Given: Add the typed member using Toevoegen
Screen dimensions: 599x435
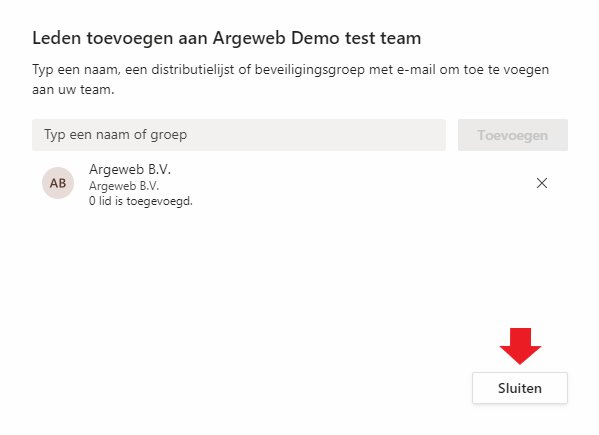Looking at the screenshot, I should [x=513, y=135].
